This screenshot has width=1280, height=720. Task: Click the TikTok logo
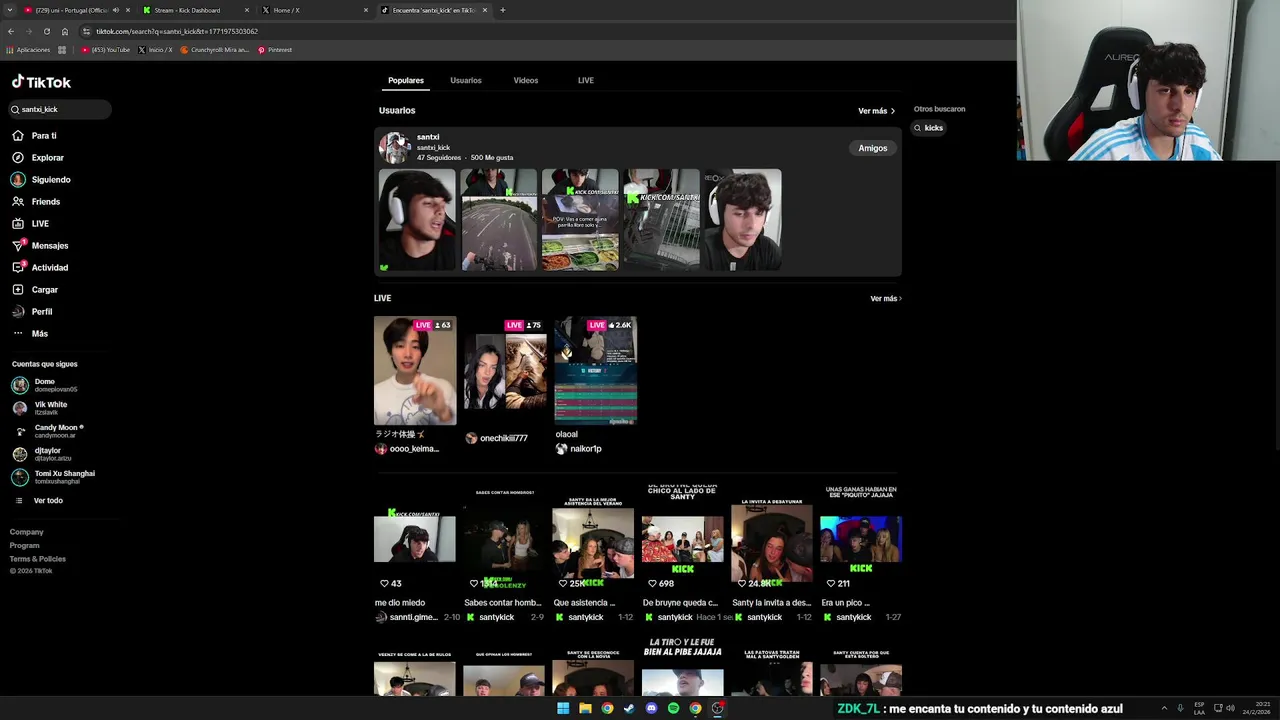[41, 82]
